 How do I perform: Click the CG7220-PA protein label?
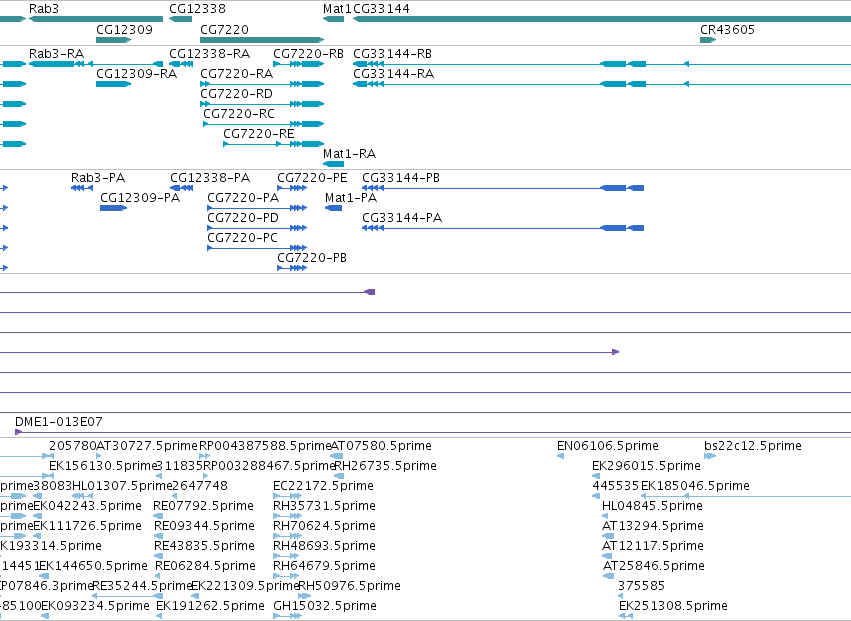point(243,198)
